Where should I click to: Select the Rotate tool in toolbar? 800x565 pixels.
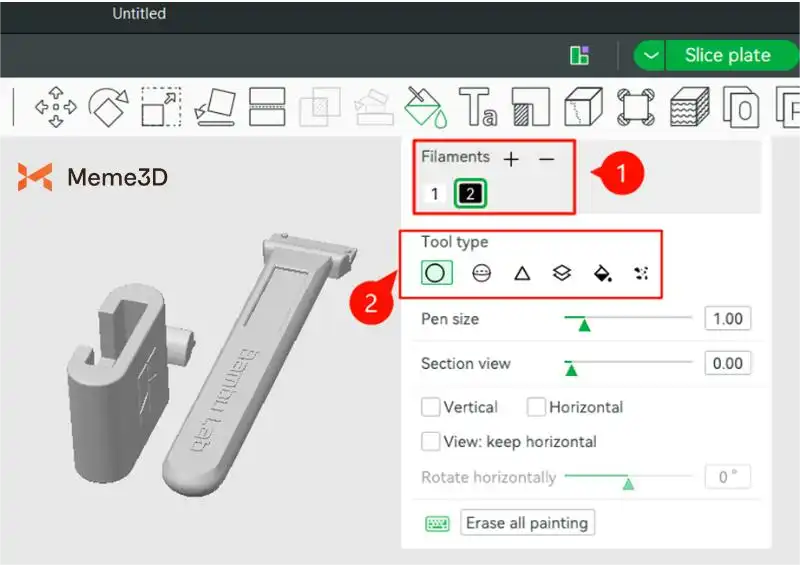click(108, 105)
